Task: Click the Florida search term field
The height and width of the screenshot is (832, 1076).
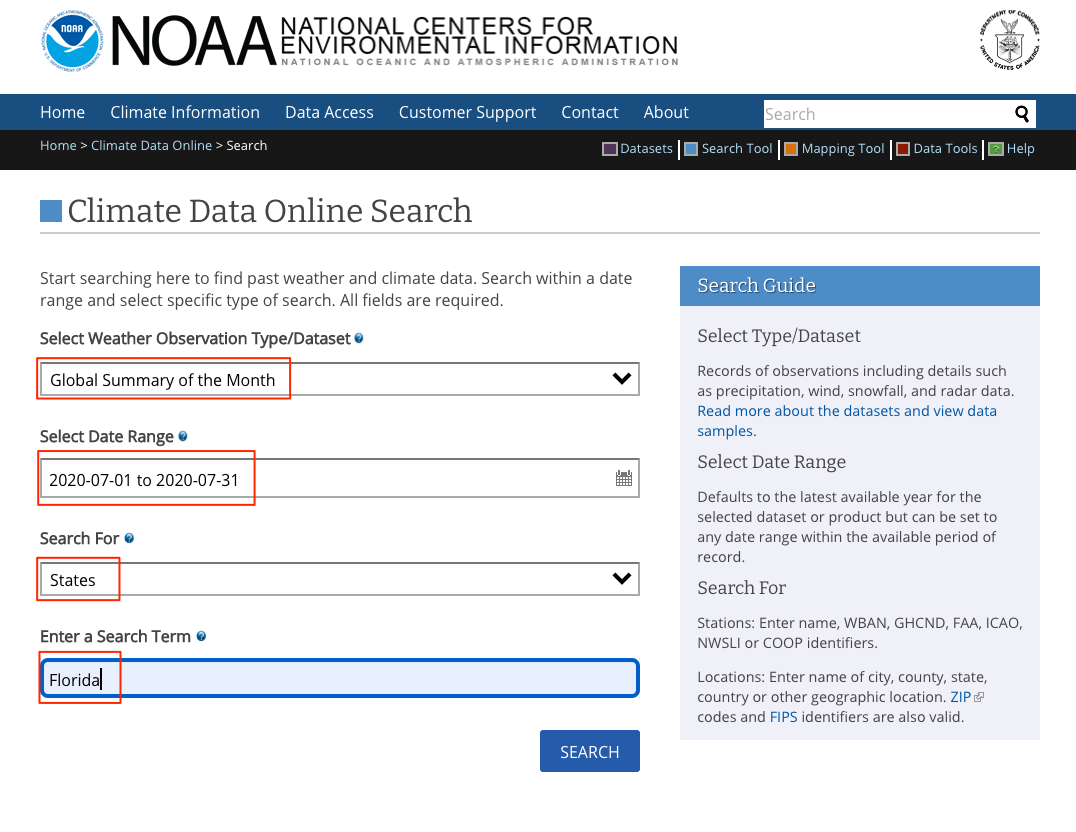Action: [x=339, y=679]
